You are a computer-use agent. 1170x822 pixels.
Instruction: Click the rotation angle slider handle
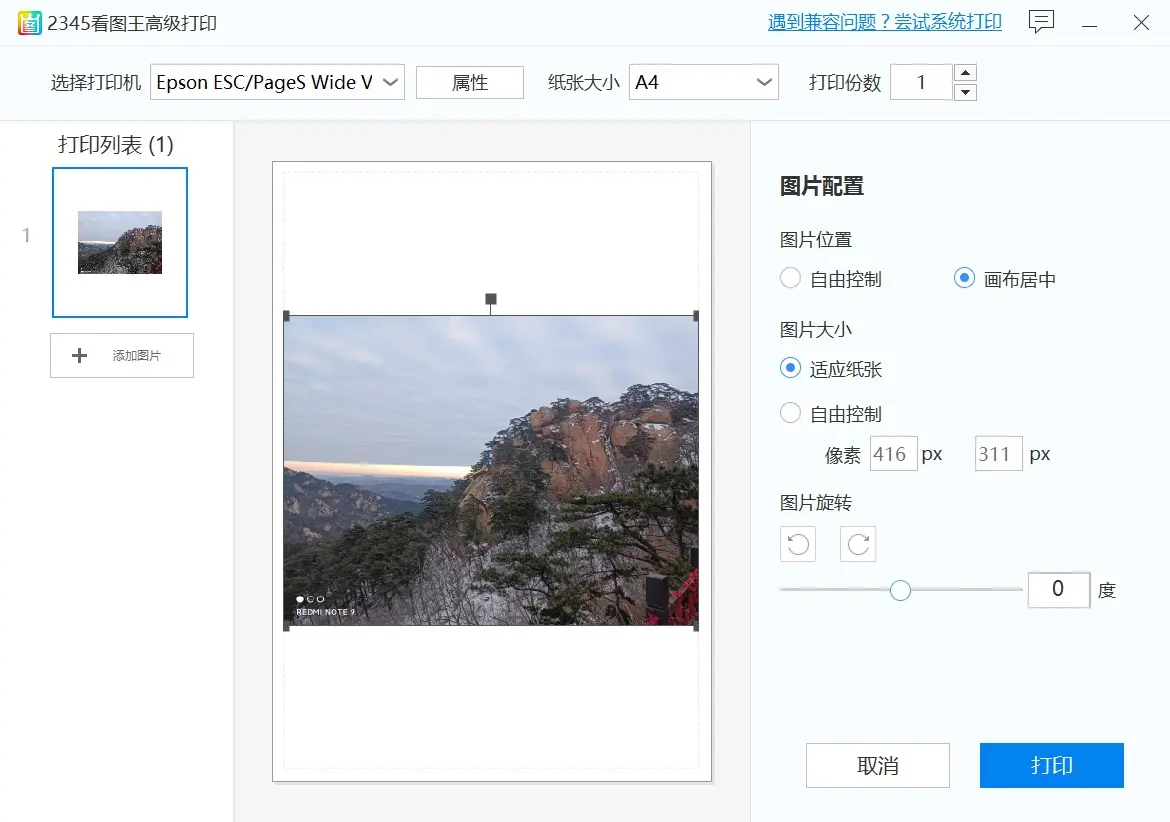pos(900,590)
